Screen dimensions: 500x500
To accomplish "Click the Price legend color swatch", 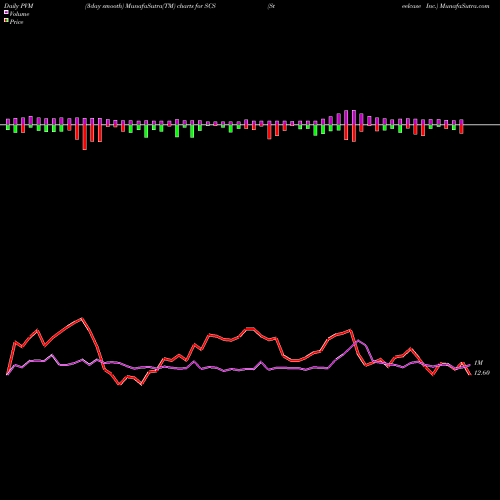I will click(x=6, y=21).
